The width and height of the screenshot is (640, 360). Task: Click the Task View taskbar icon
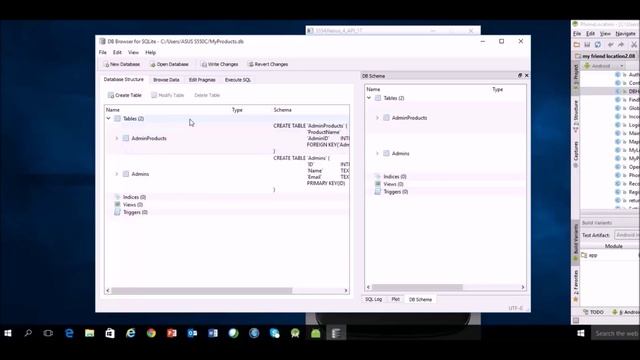(48, 333)
